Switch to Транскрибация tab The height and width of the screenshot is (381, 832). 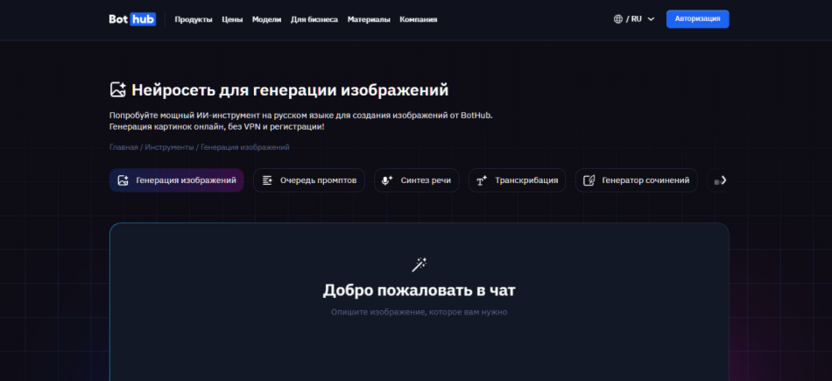517,180
